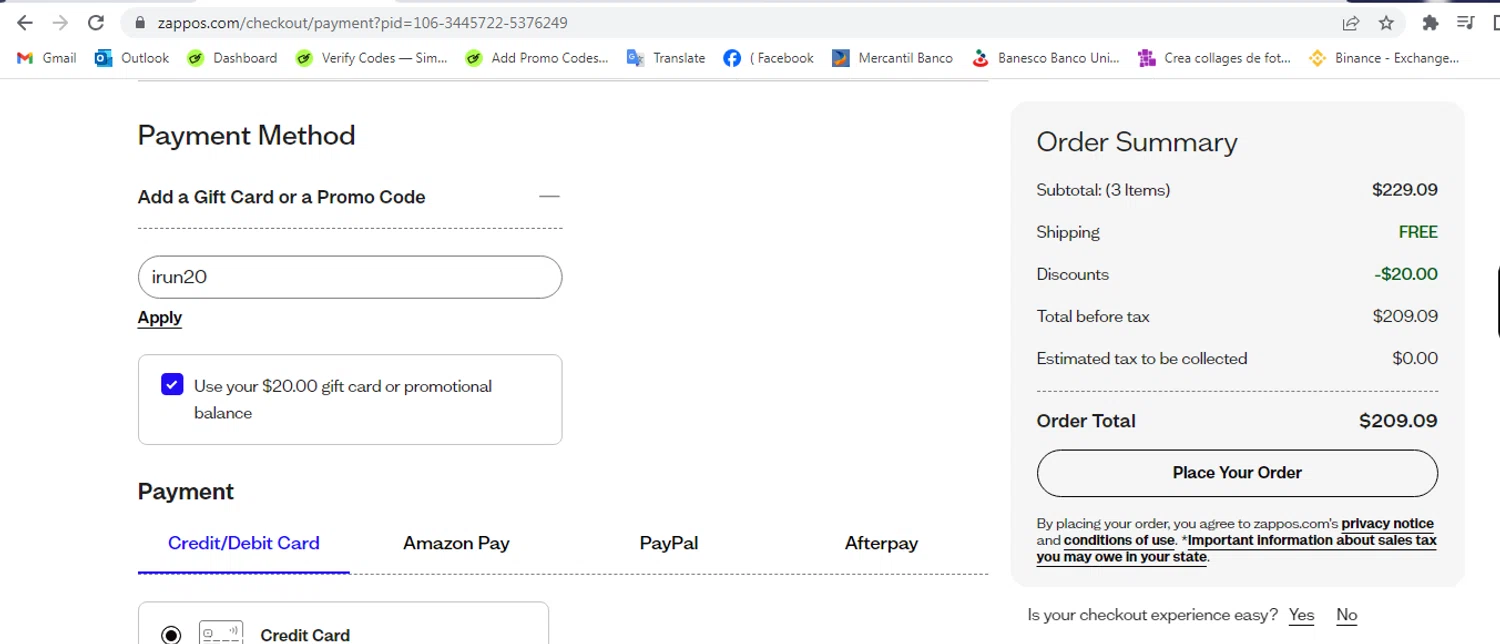
Task: Click the browser forward arrow
Action: coord(60,22)
